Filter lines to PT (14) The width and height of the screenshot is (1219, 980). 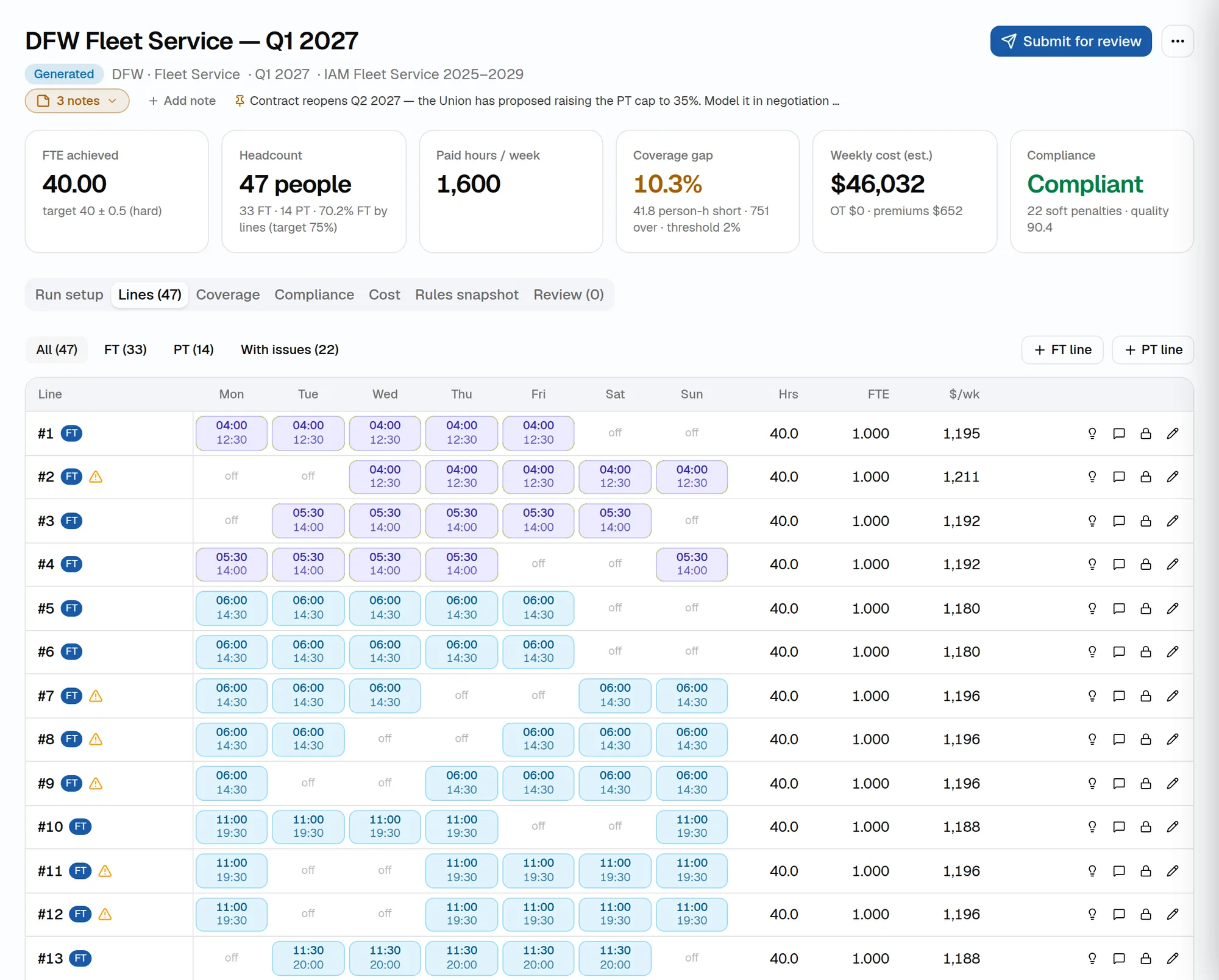(x=194, y=349)
